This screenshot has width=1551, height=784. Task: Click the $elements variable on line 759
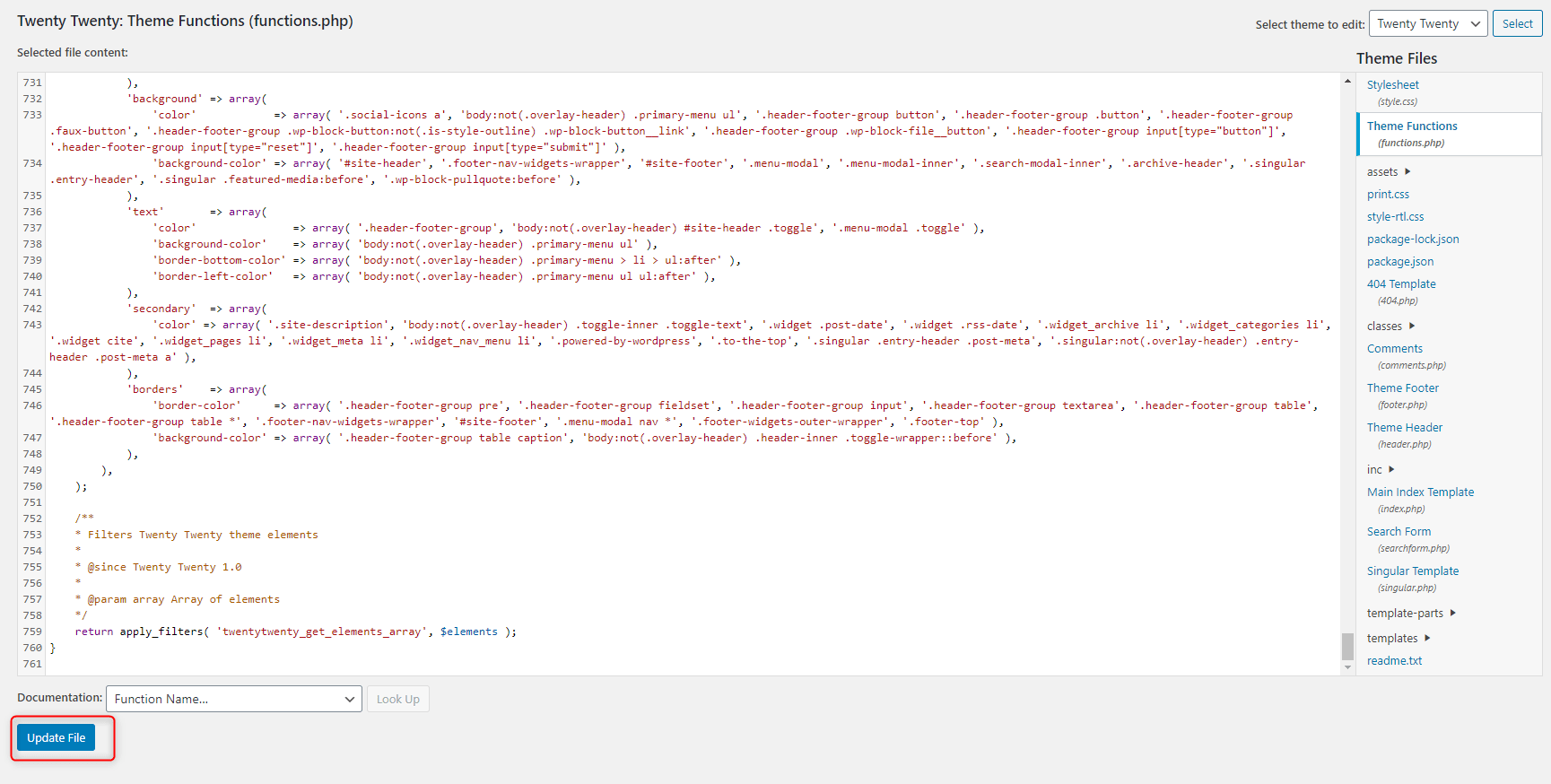coord(468,632)
